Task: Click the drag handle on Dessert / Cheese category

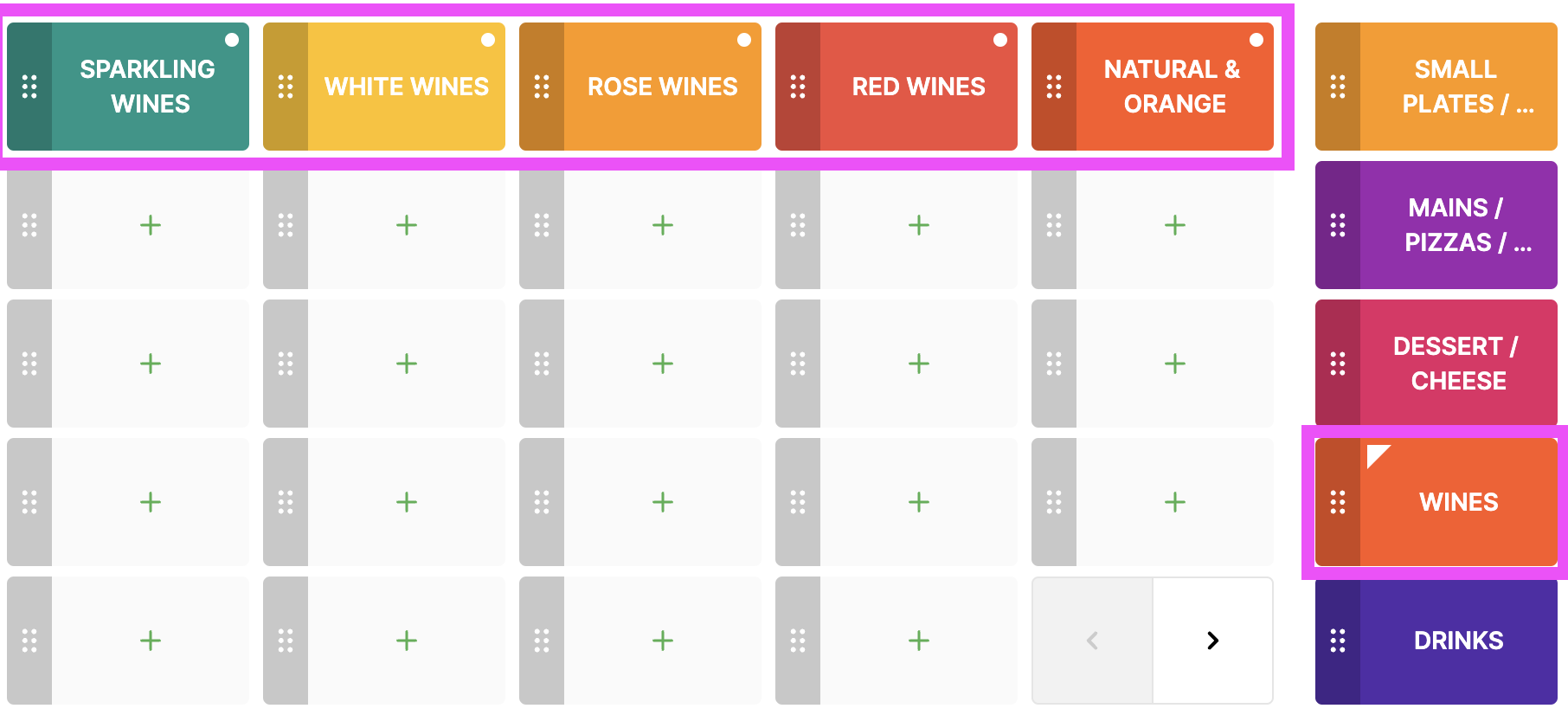Action: pos(1338,364)
